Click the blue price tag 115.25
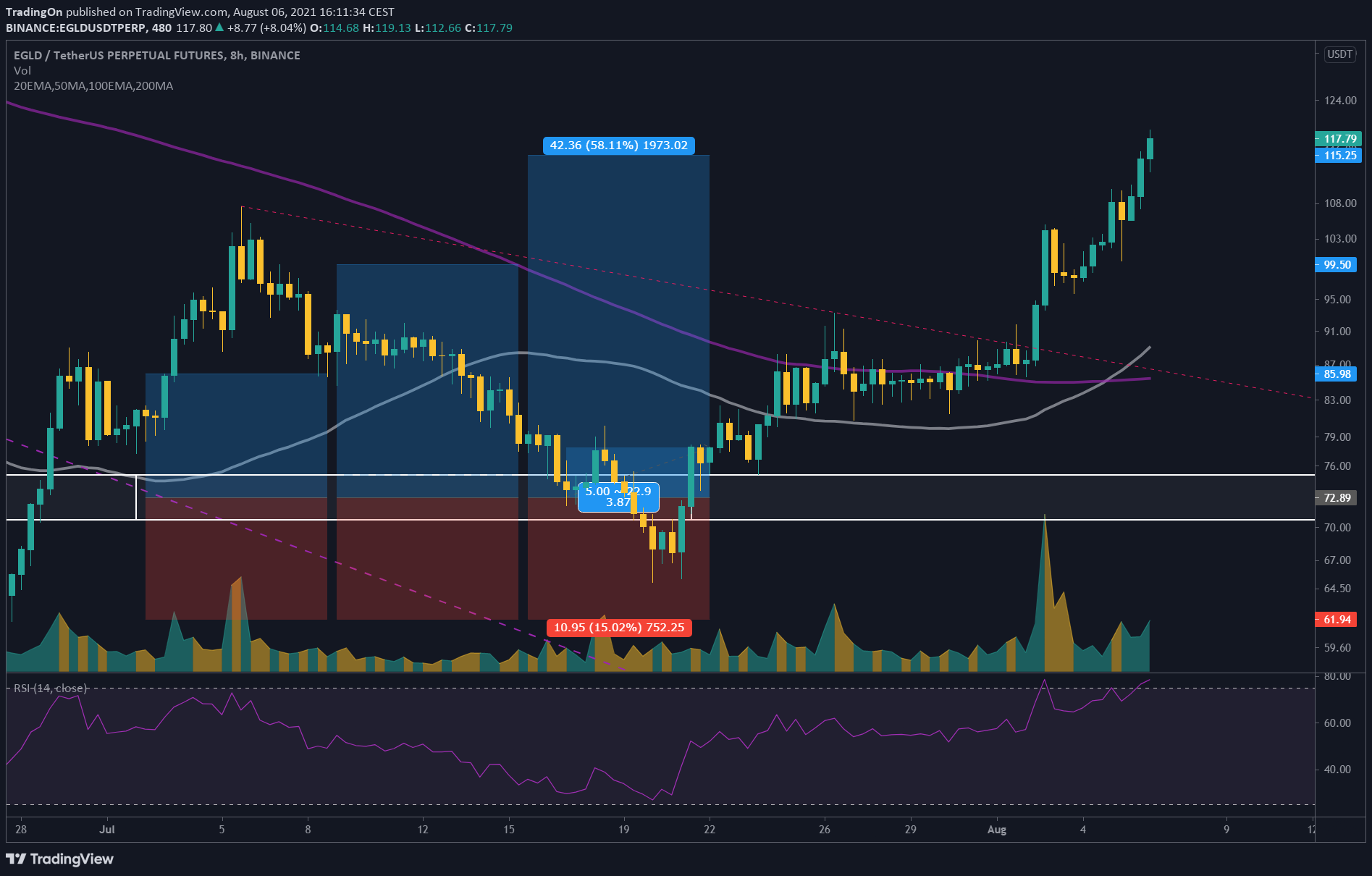The image size is (1372, 876). 1338,155
